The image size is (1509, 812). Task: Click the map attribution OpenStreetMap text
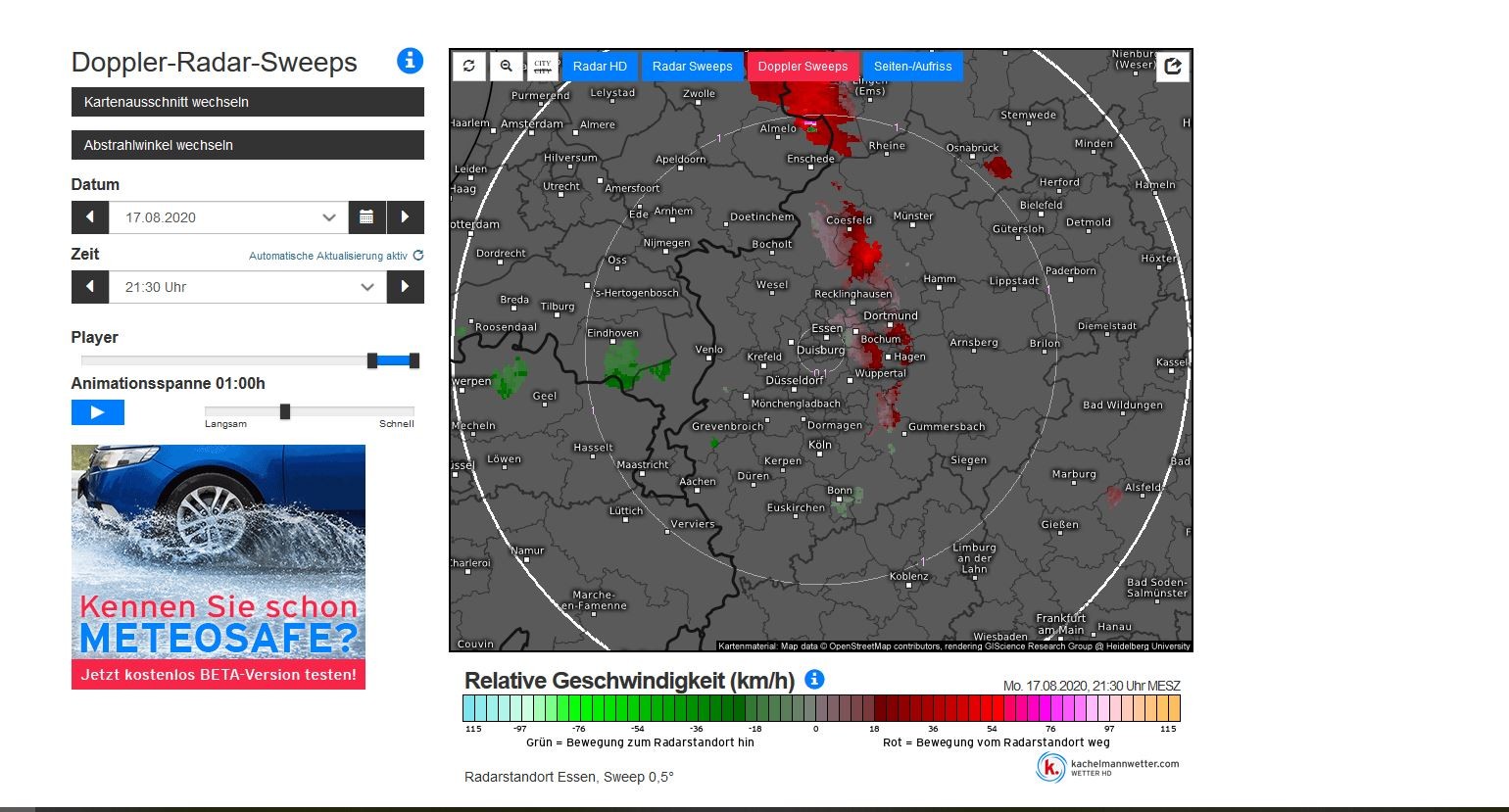click(x=954, y=646)
